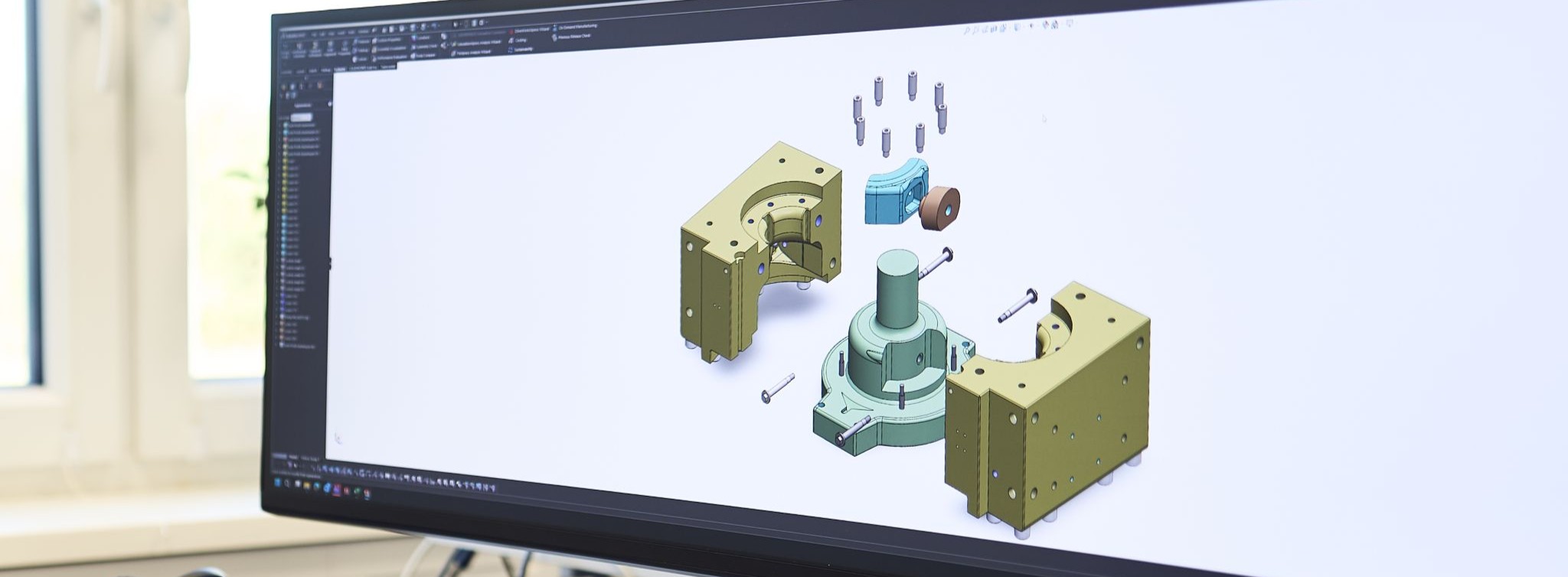This screenshot has width=1568, height=577.
Task: Open File Explorer folder icon on taskbar
Action: [x=307, y=485]
